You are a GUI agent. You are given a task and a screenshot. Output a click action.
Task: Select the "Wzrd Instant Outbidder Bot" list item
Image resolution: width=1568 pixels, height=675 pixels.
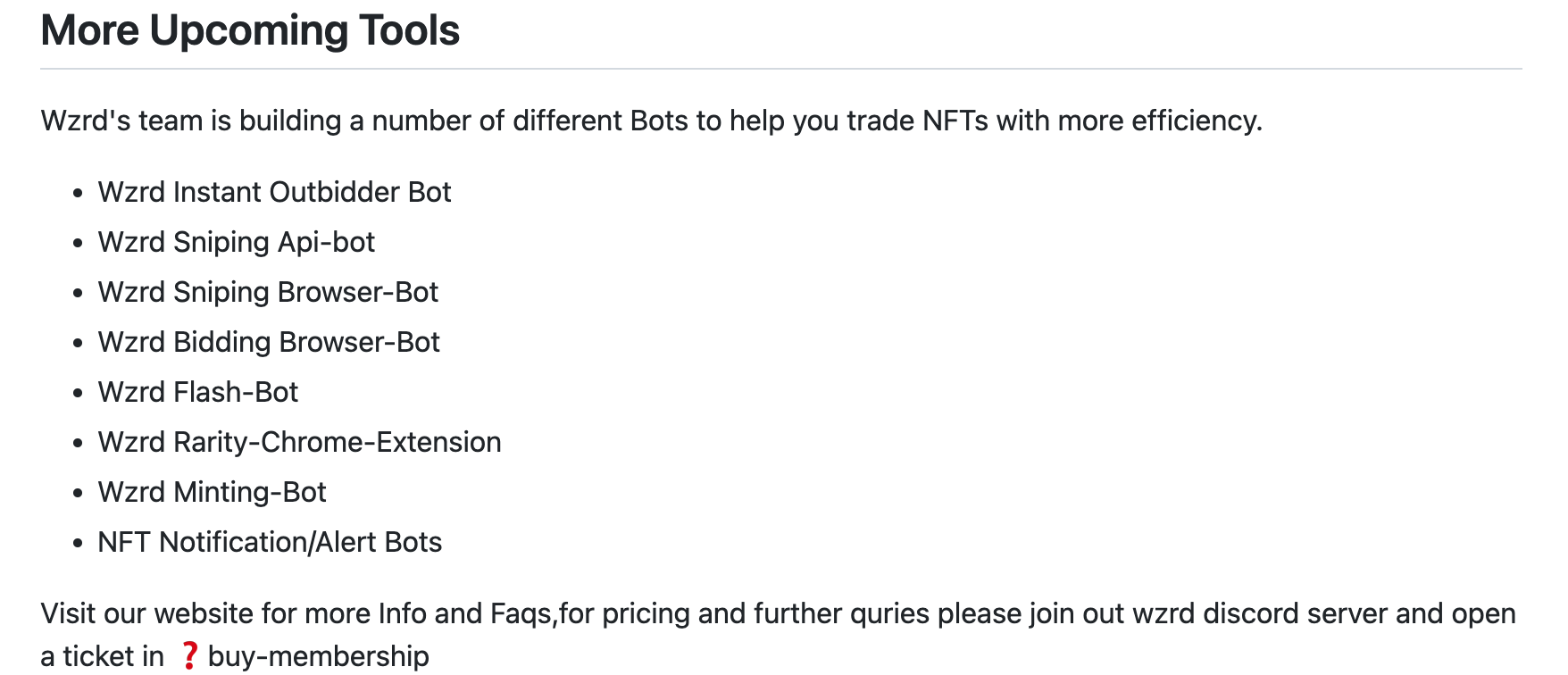274,192
